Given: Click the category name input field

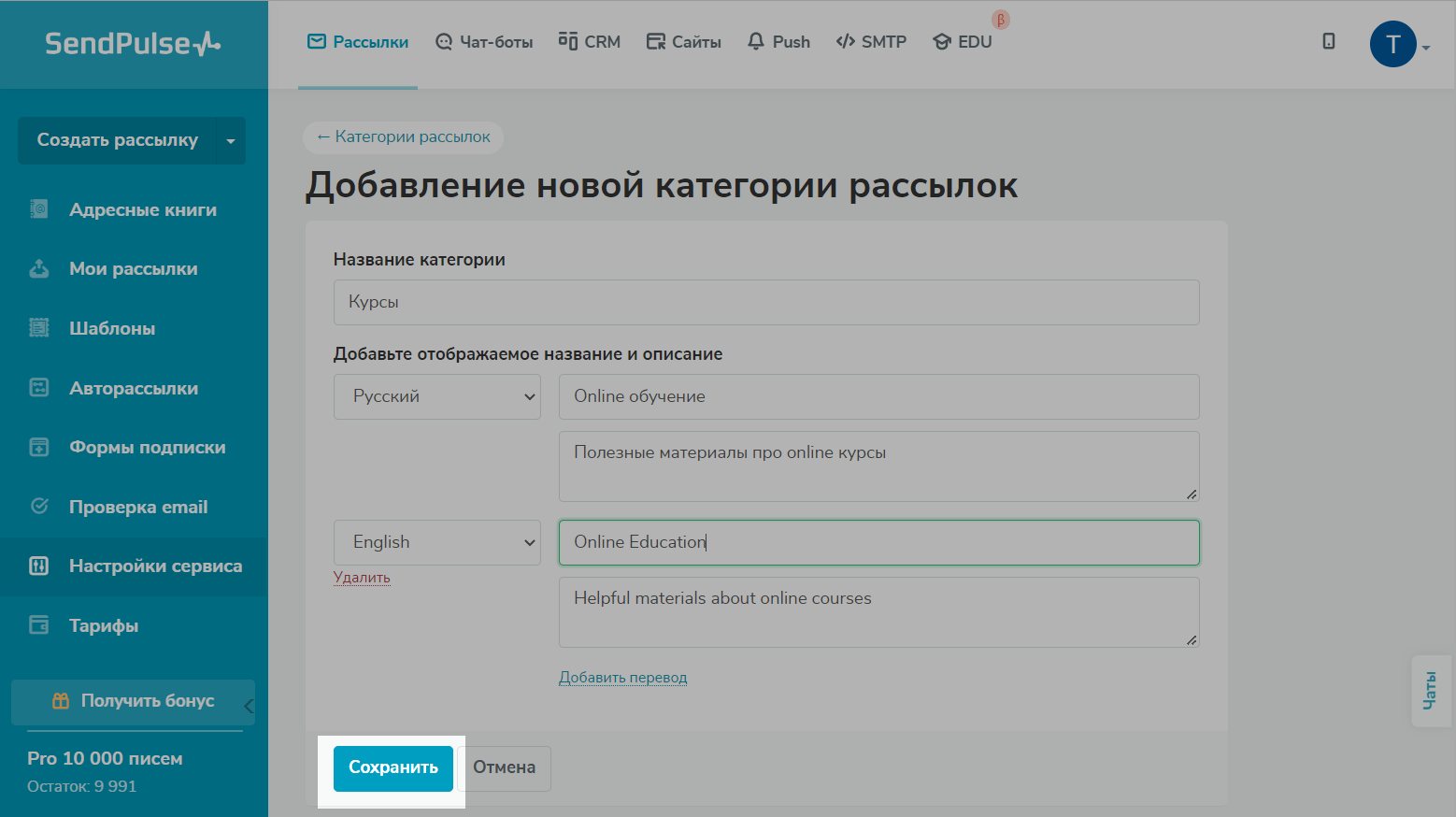Looking at the screenshot, I should click(x=765, y=303).
